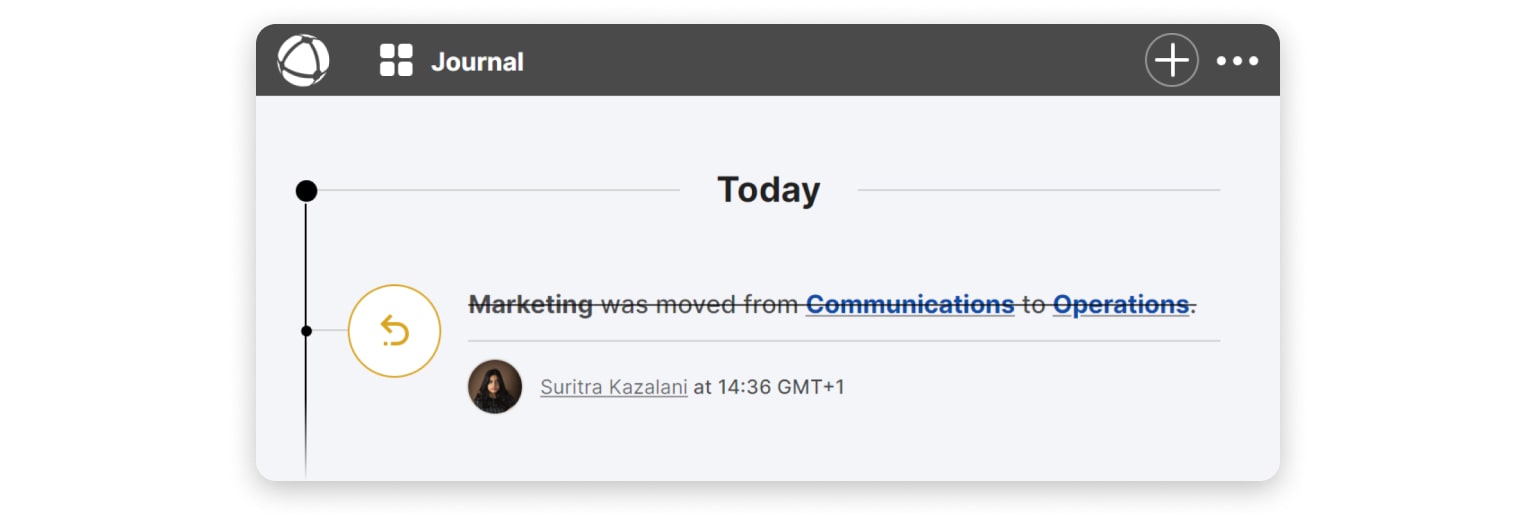
Task: Click the Journal title in header
Action: (477, 62)
